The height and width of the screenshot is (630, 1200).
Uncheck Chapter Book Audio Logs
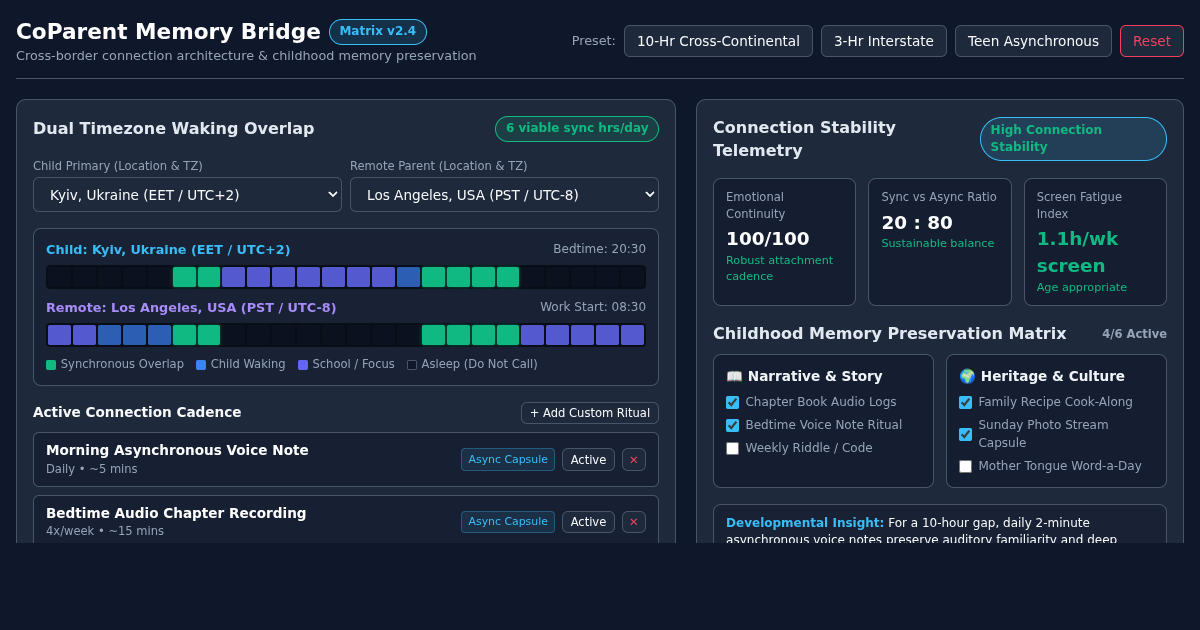(x=733, y=402)
